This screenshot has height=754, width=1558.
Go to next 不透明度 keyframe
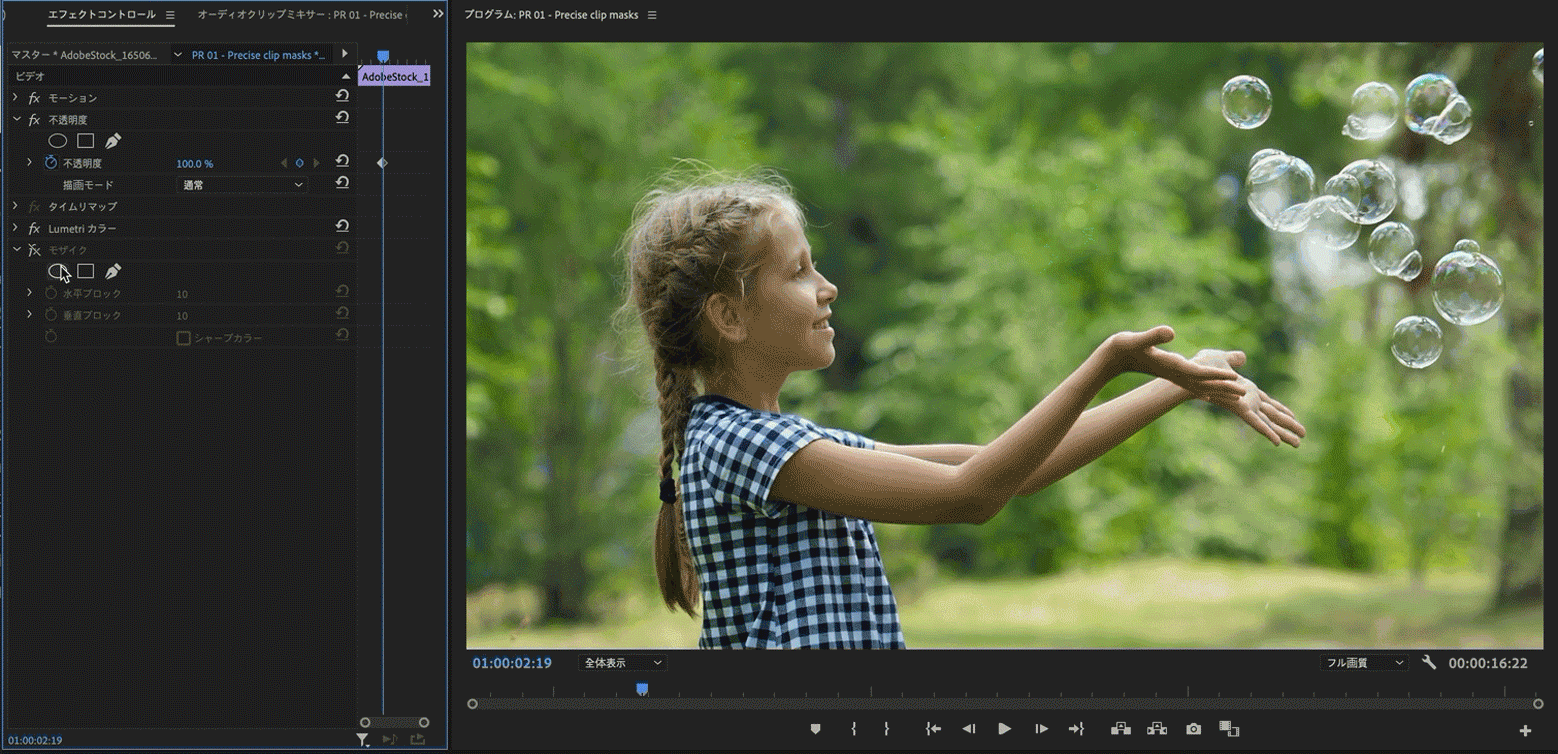click(317, 163)
